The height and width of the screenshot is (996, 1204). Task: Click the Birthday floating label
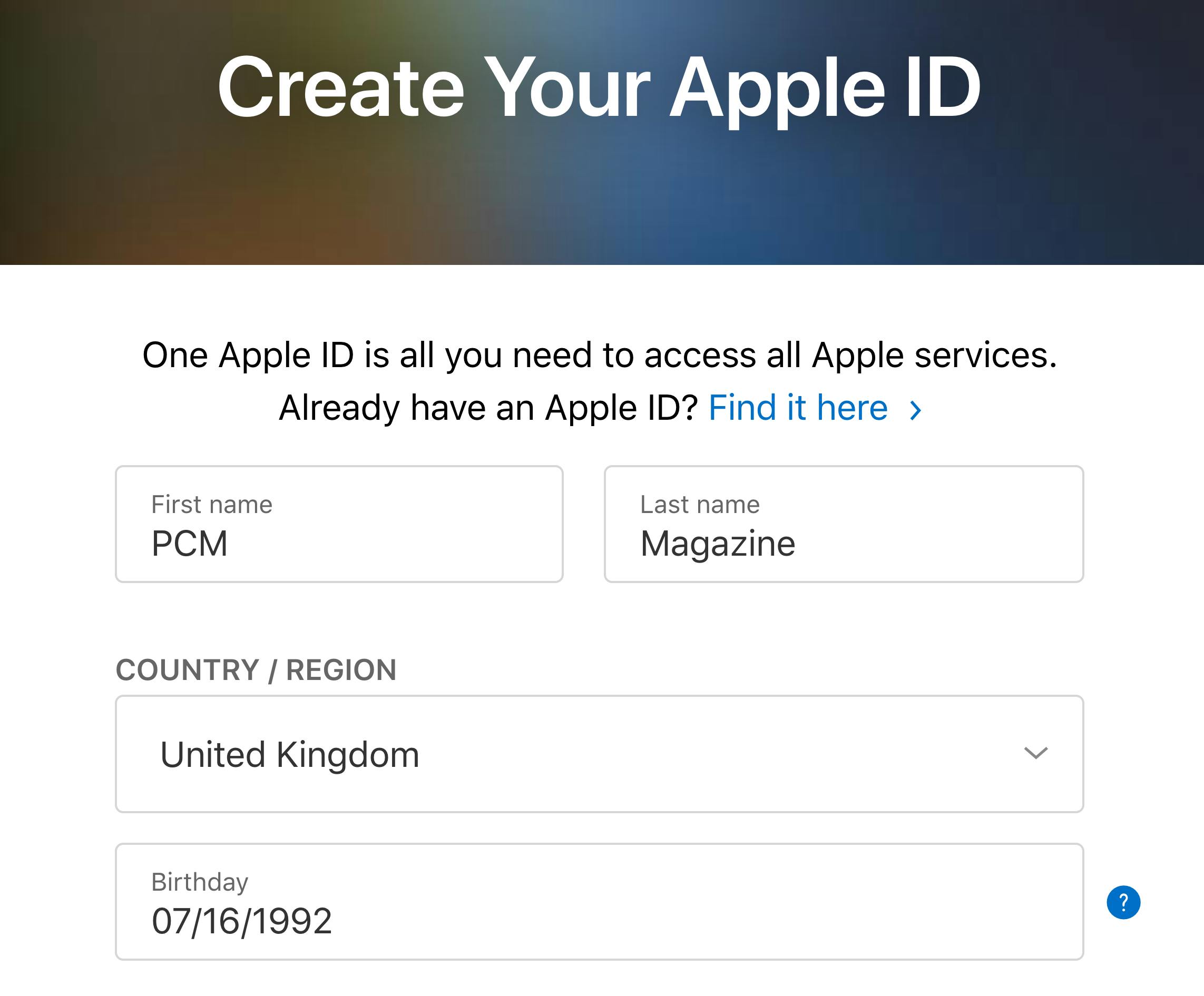click(x=200, y=881)
